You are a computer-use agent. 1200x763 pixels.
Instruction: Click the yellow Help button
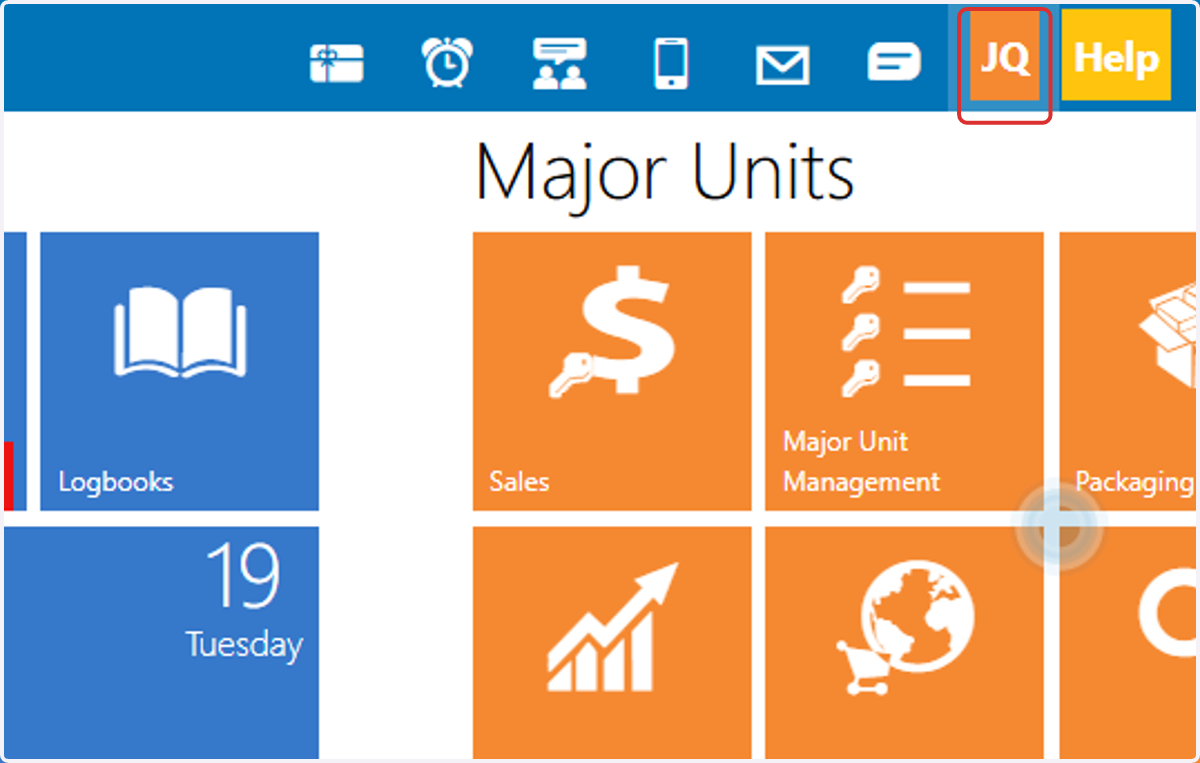[1116, 57]
